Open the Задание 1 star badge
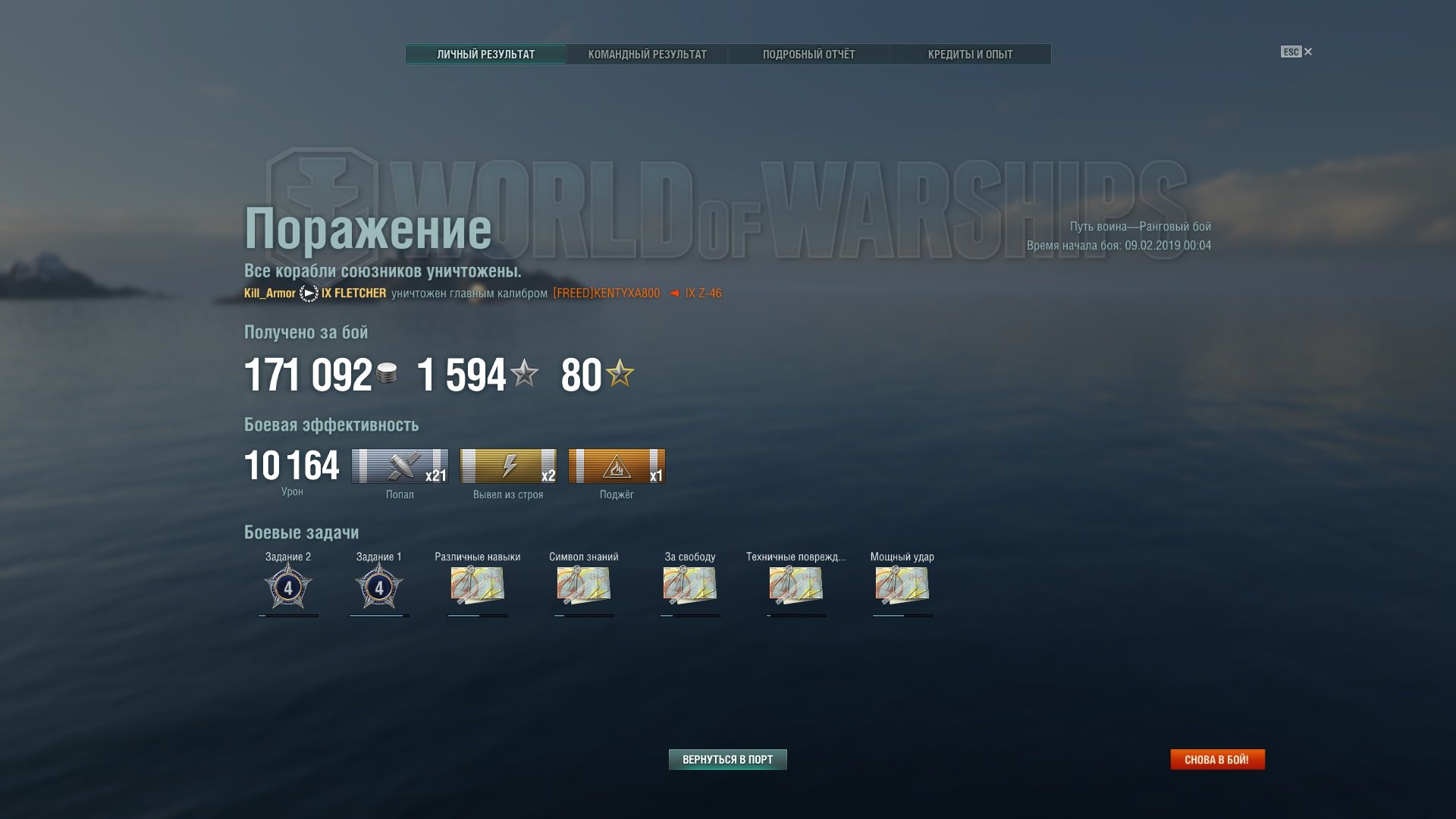The height and width of the screenshot is (819, 1456). 379,586
